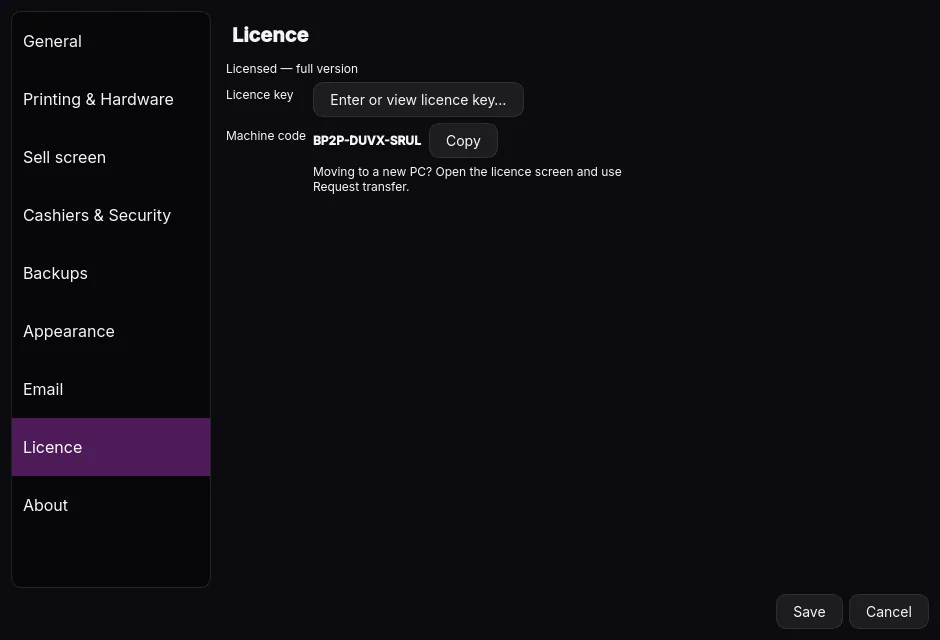Image resolution: width=940 pixels, height=640 pixels.
Task: Select the Backups section
Action: point(111,273)
